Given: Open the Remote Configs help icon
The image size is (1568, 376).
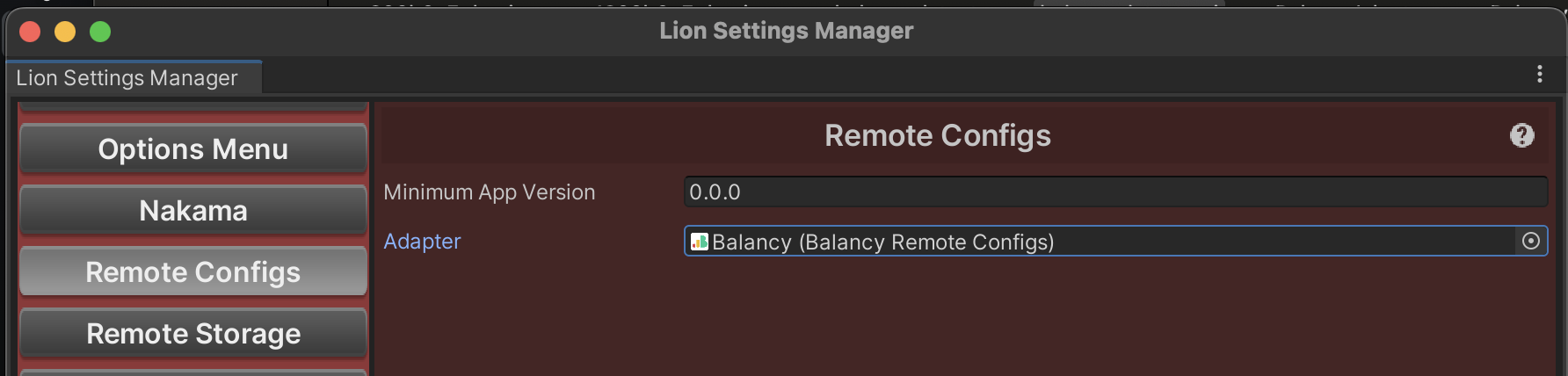Looking at the screenshot, I should coord(1521,135).
